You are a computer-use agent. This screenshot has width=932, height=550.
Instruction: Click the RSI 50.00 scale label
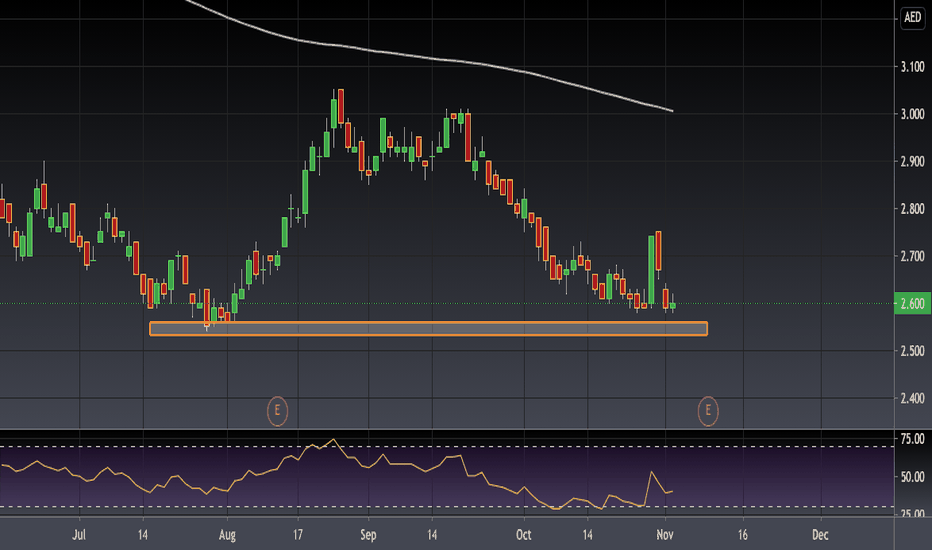pos(912,477)
